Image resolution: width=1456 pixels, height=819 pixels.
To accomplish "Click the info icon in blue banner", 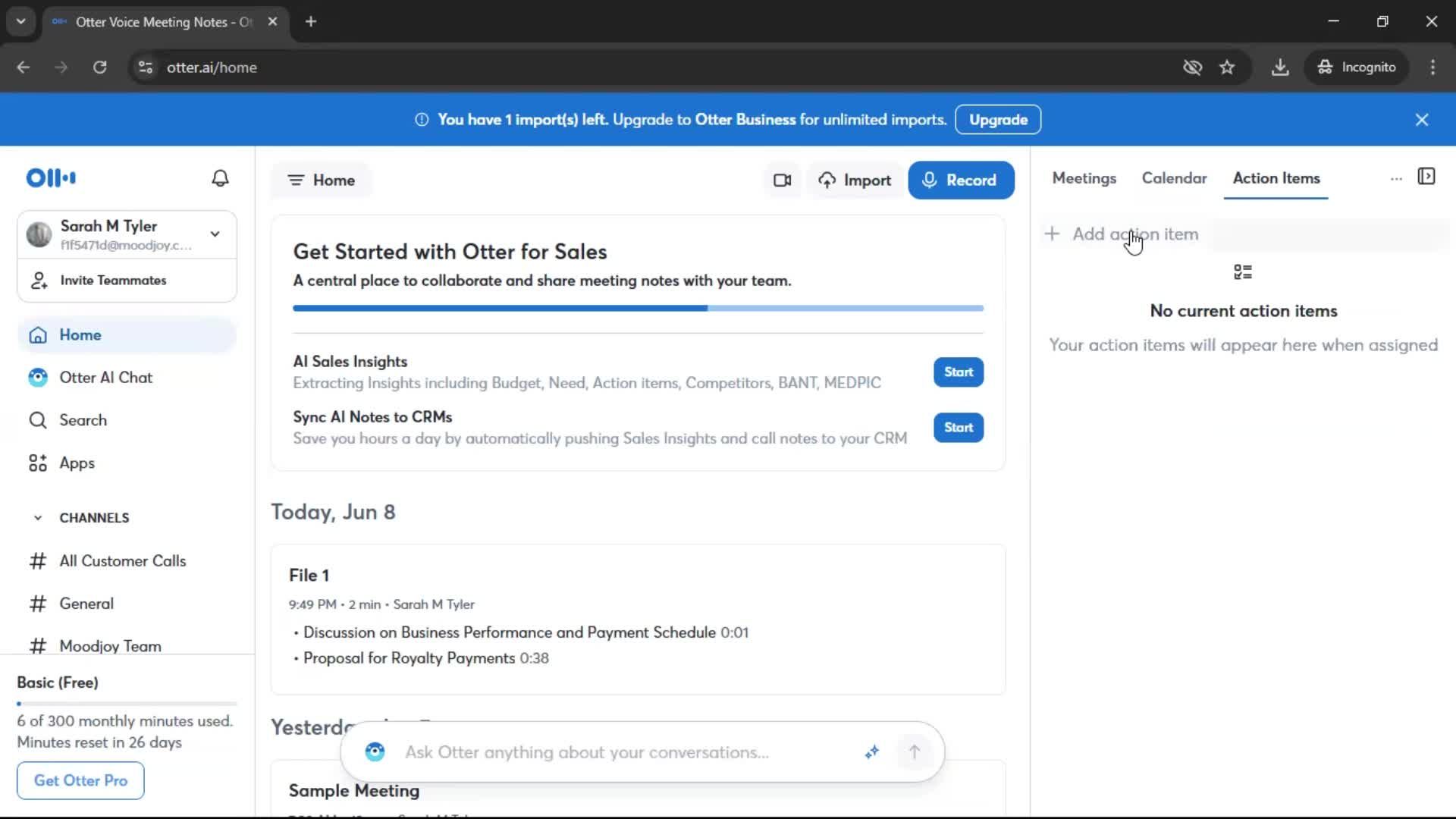I will 422,120.
